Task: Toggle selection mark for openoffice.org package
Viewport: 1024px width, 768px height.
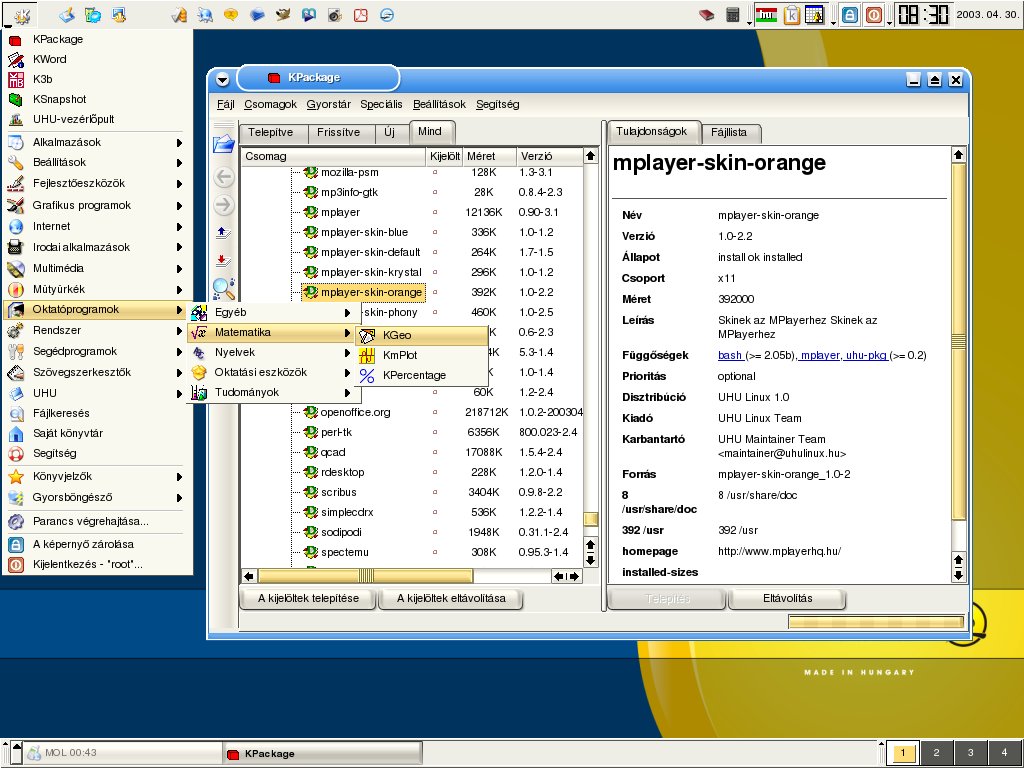Action: pyautogui.click(x=435, y=412)
